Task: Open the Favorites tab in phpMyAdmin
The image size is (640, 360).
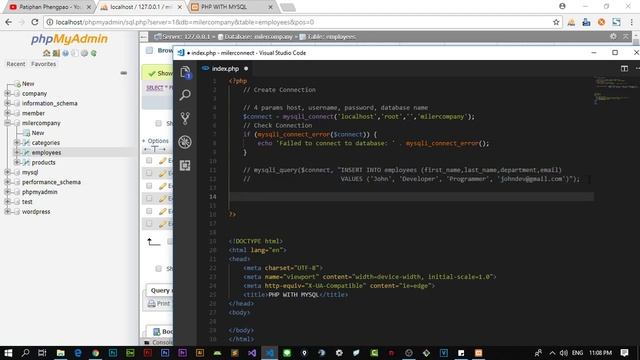Action: pyautogui.click(x=44, y=64)
